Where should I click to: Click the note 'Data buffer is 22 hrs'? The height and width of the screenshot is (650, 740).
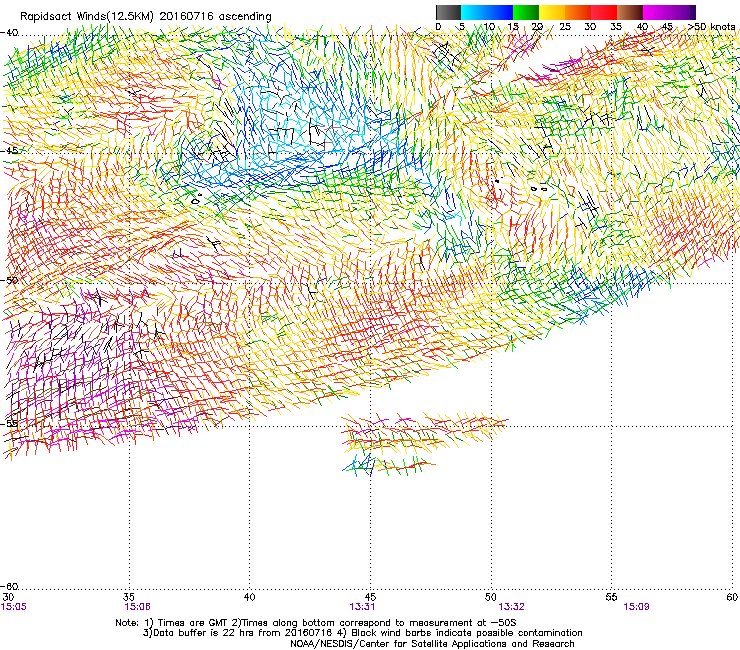coord(205,633)
